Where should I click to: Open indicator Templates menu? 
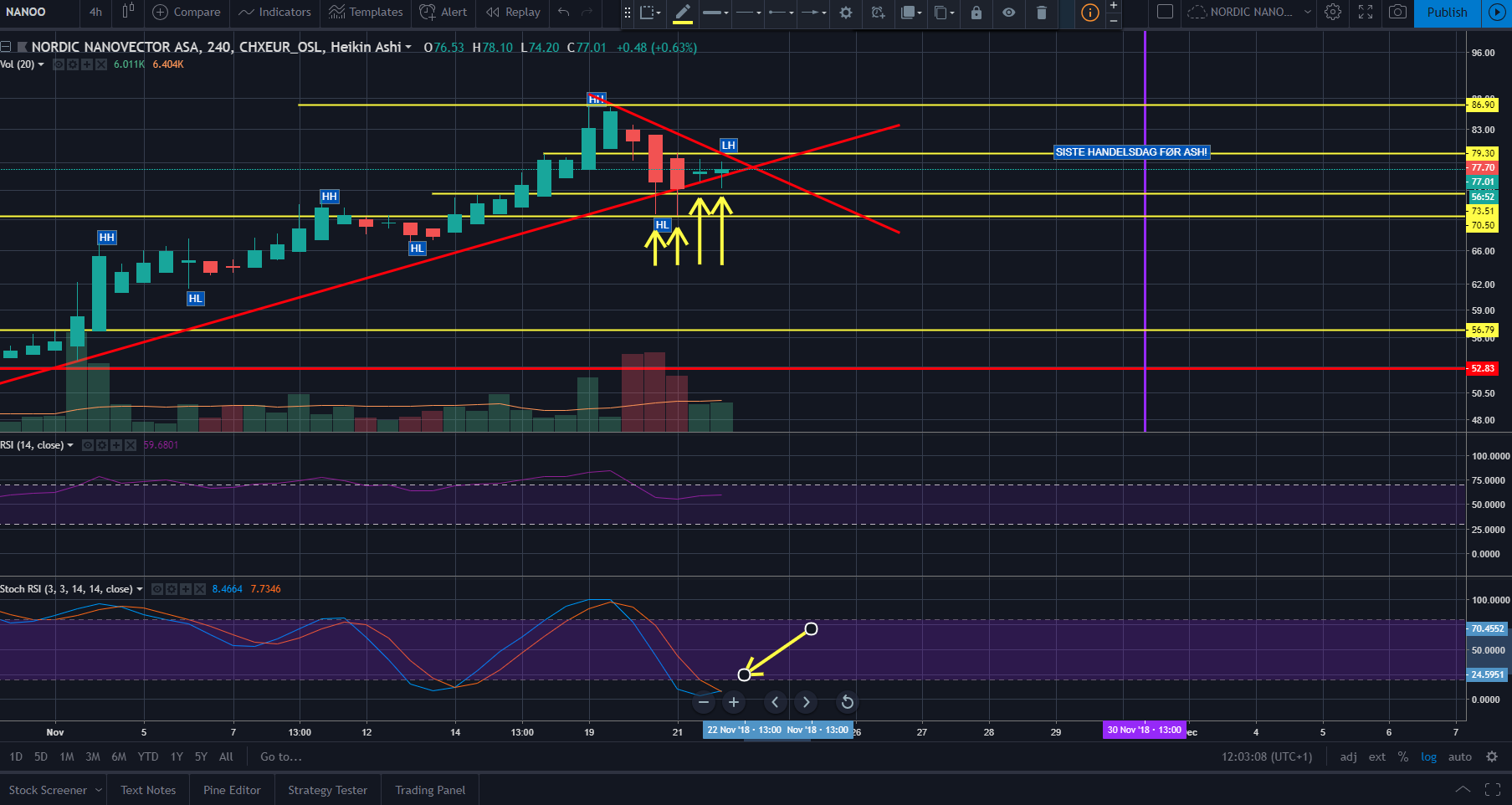(x=366, y=12)
